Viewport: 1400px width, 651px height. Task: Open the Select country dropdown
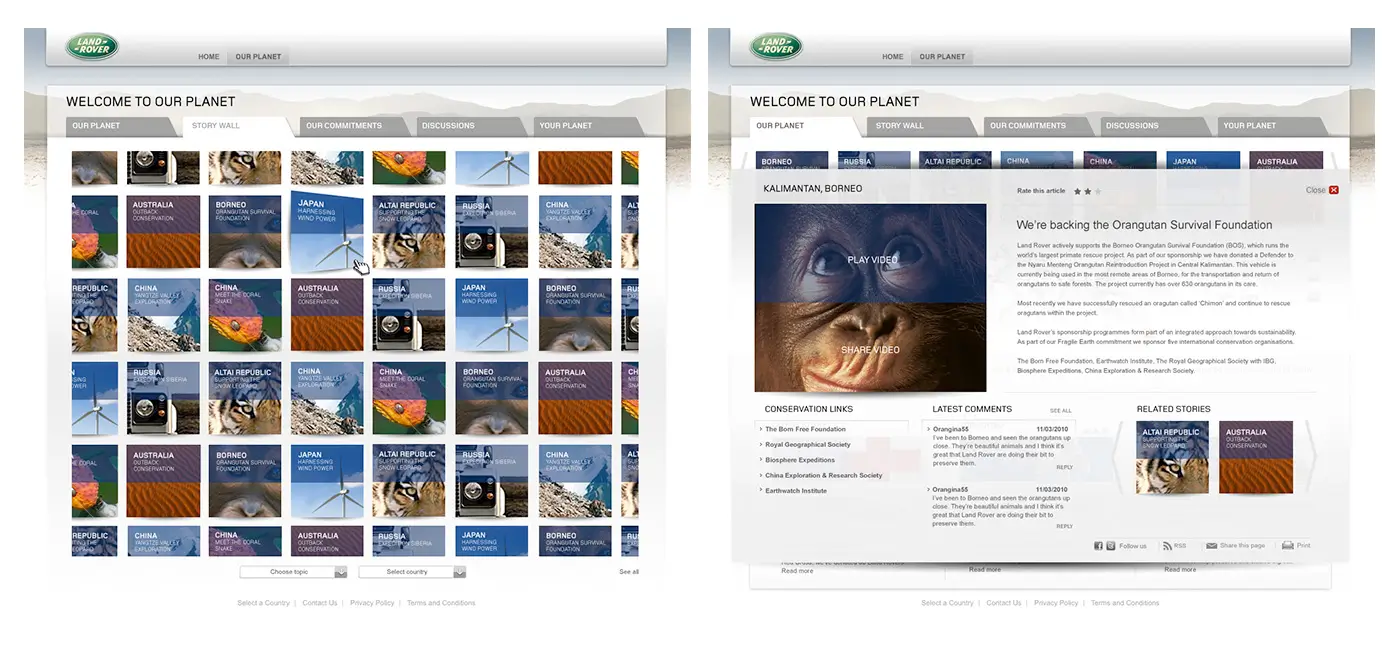point(412,572)
